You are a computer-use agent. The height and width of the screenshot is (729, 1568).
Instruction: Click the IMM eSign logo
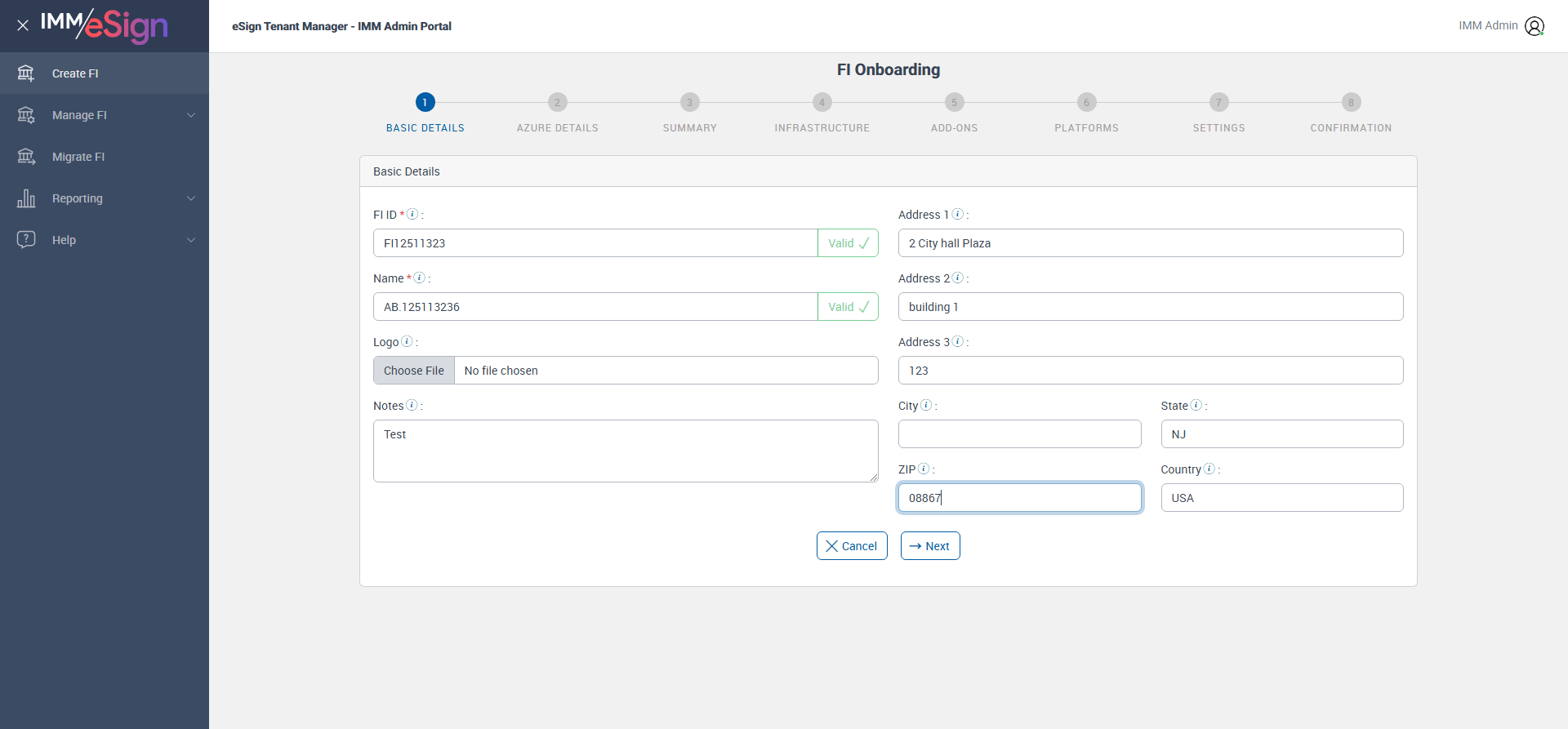tap(105, 25)
